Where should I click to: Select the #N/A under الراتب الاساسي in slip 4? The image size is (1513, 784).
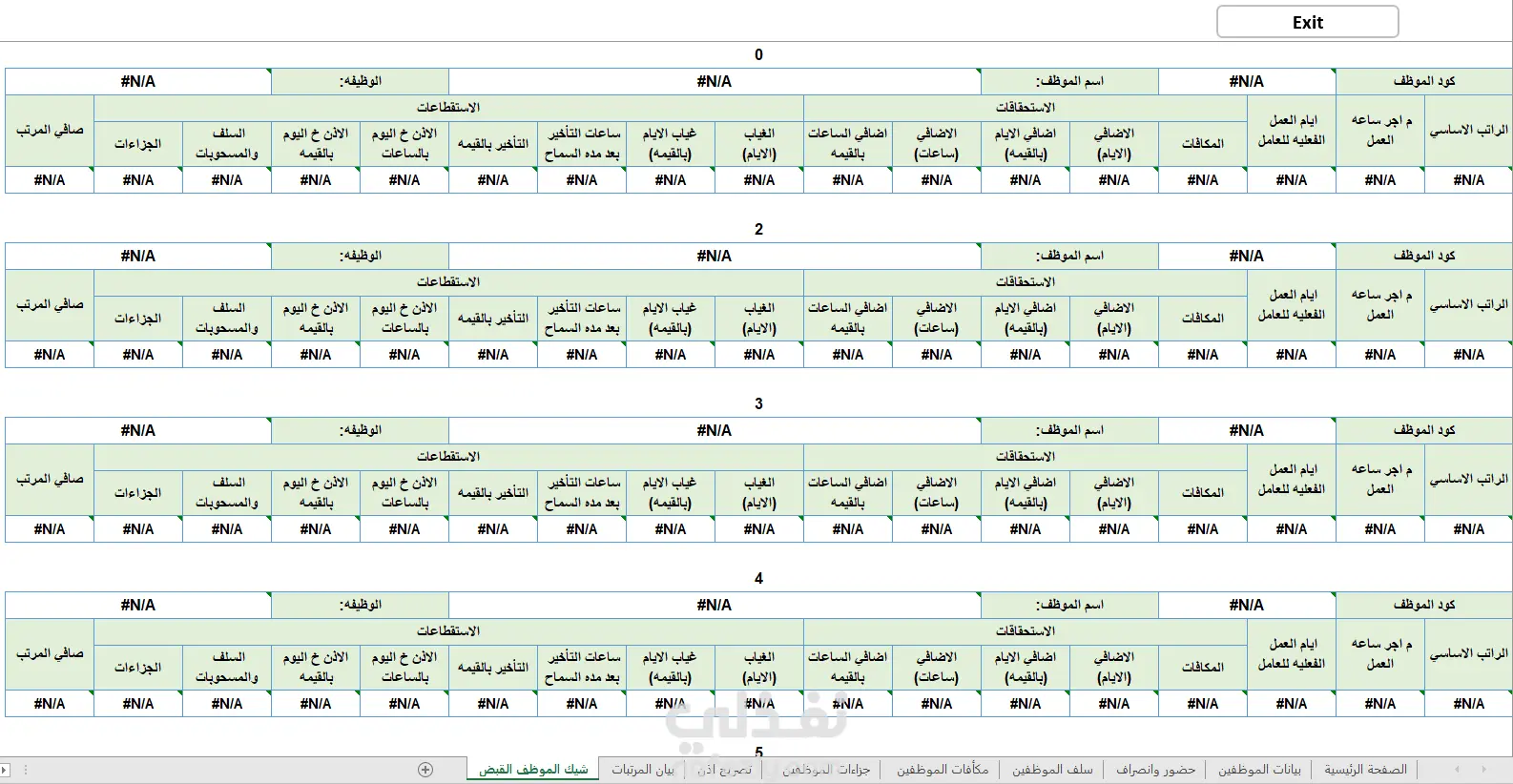[1468, 704]
